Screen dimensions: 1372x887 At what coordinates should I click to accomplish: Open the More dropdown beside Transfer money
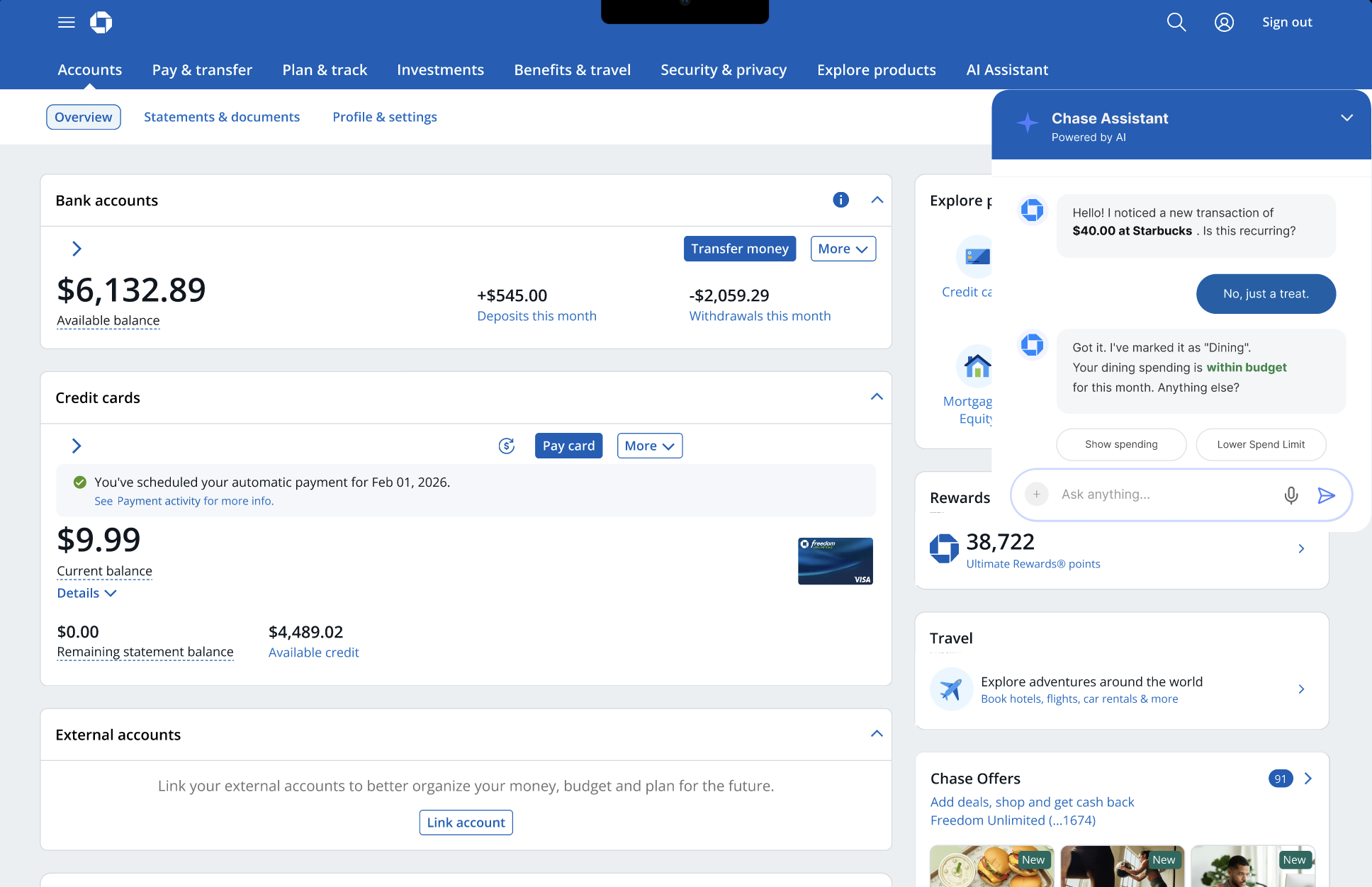843,249
